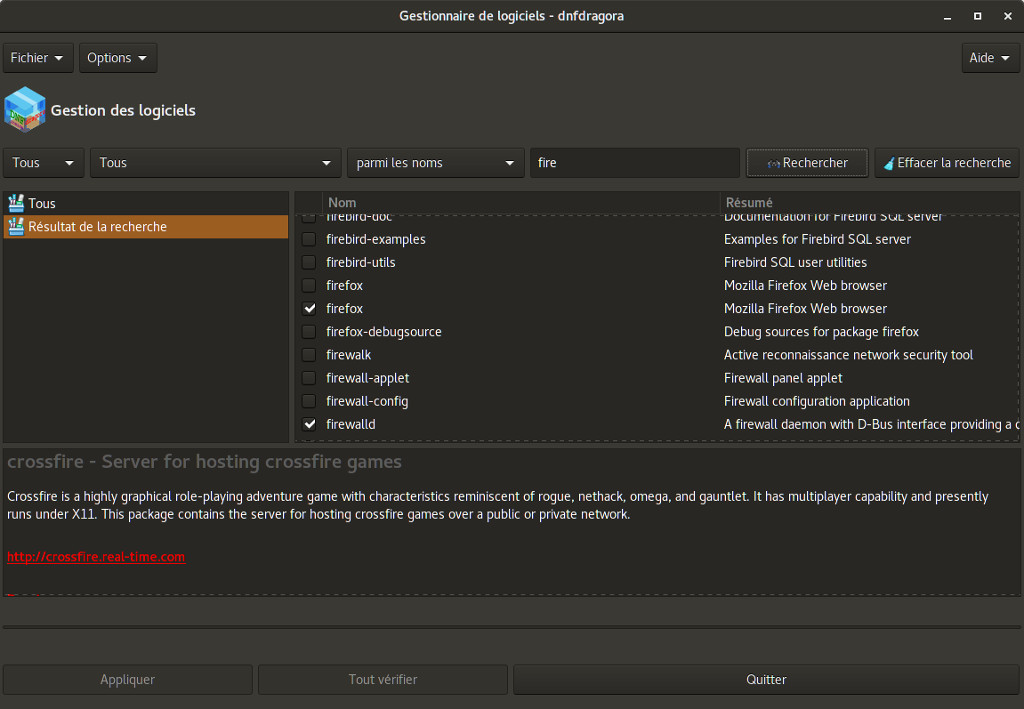Expand the wide Tous group dropdown
The height and width of the screenshot is (709, 1024).
215,163
